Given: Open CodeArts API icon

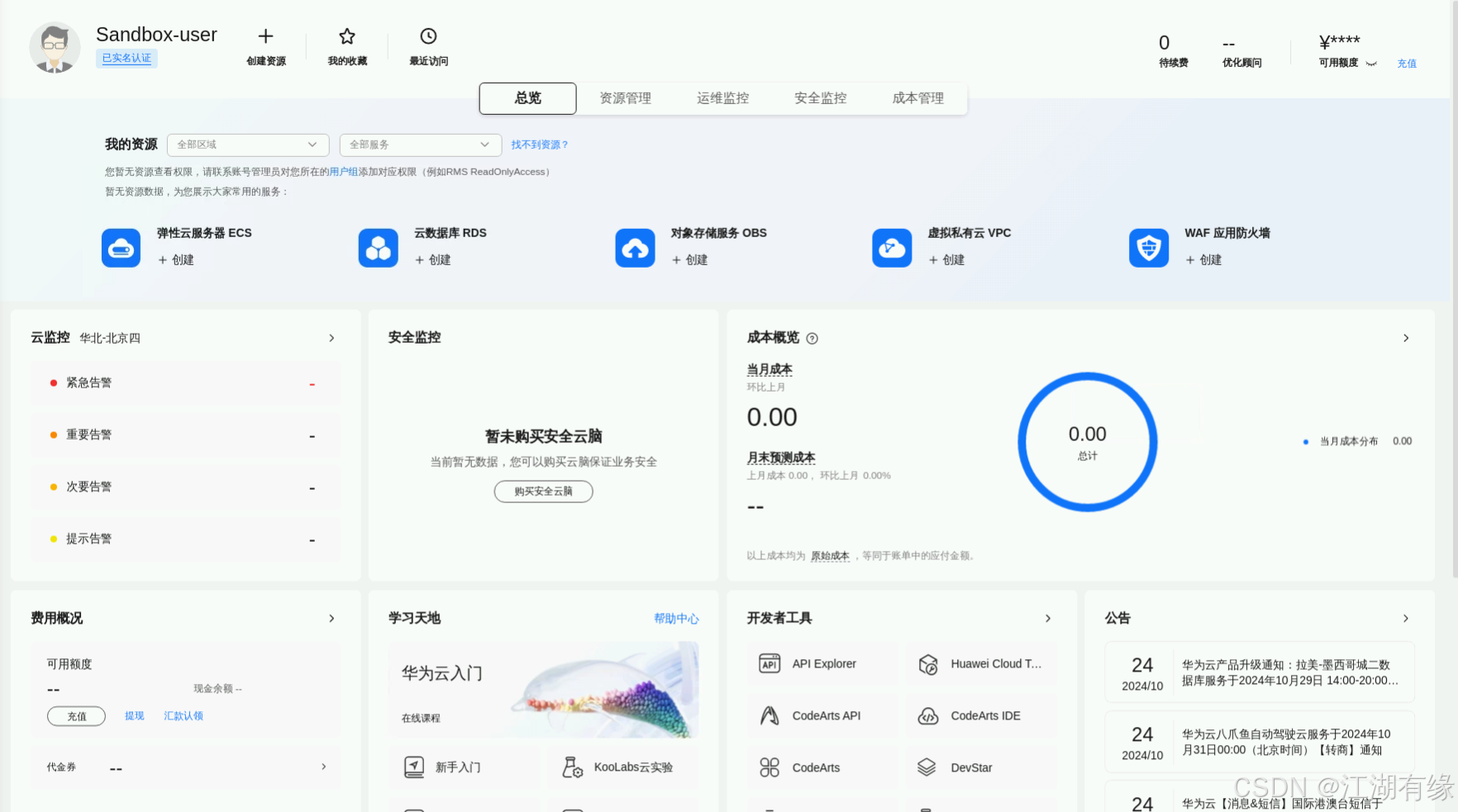Looking at the screenshot, I should [x=769, y=716].
